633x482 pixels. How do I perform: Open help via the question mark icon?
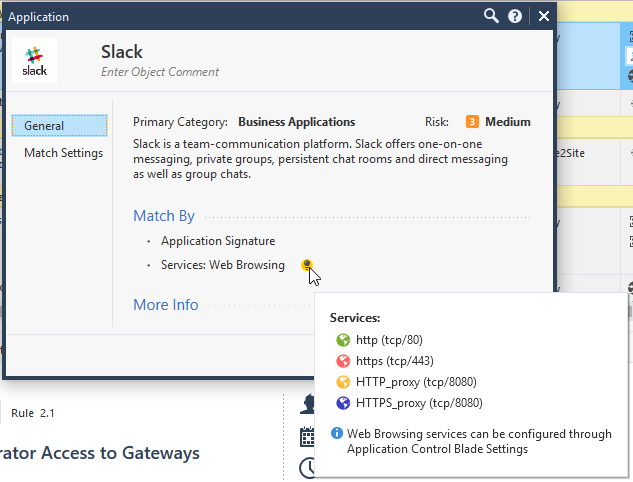coord(515,16)
